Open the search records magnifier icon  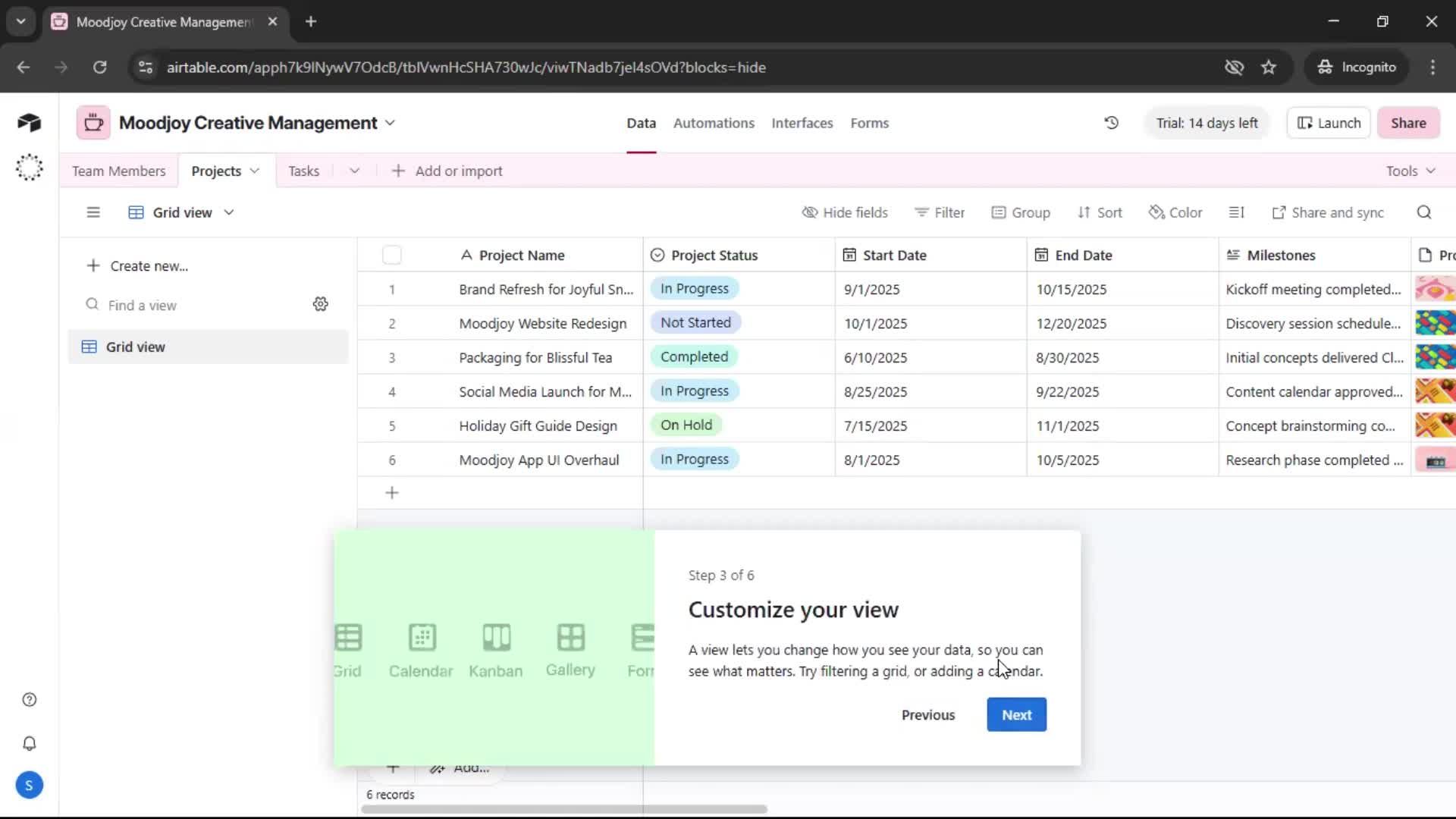[x=1424, y=212]
